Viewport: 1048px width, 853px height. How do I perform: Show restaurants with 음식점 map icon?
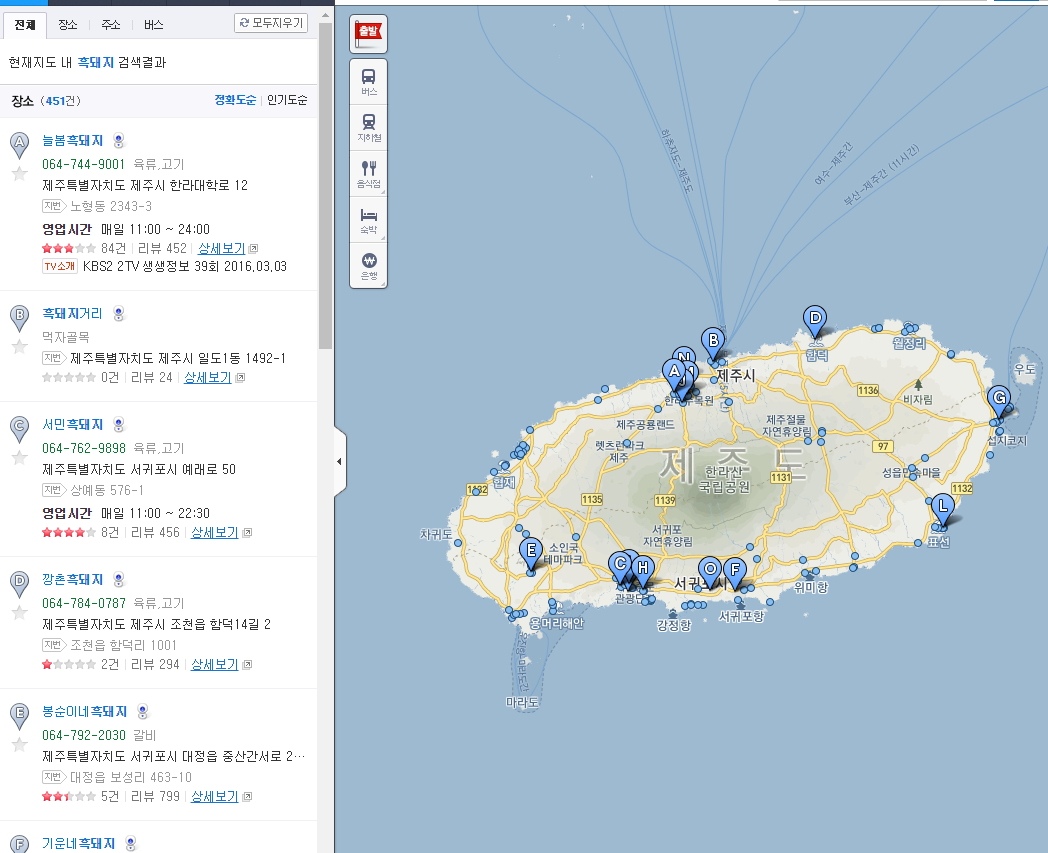click(368, 173)
